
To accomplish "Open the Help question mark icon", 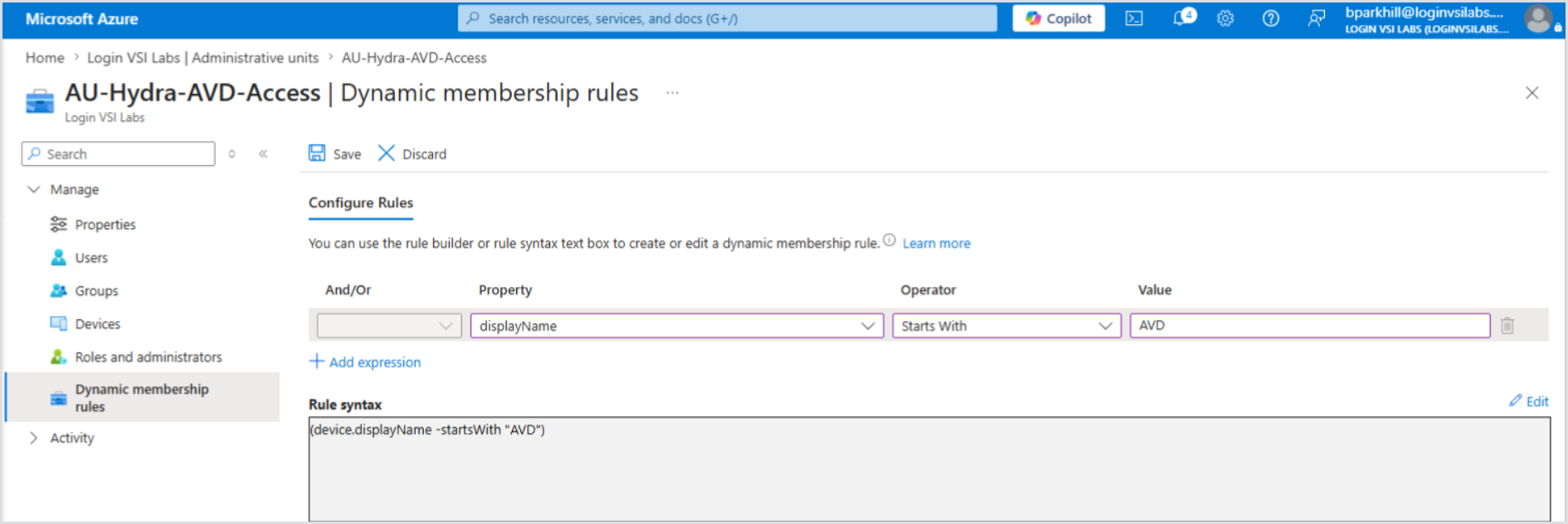I will coord(1270,18).
